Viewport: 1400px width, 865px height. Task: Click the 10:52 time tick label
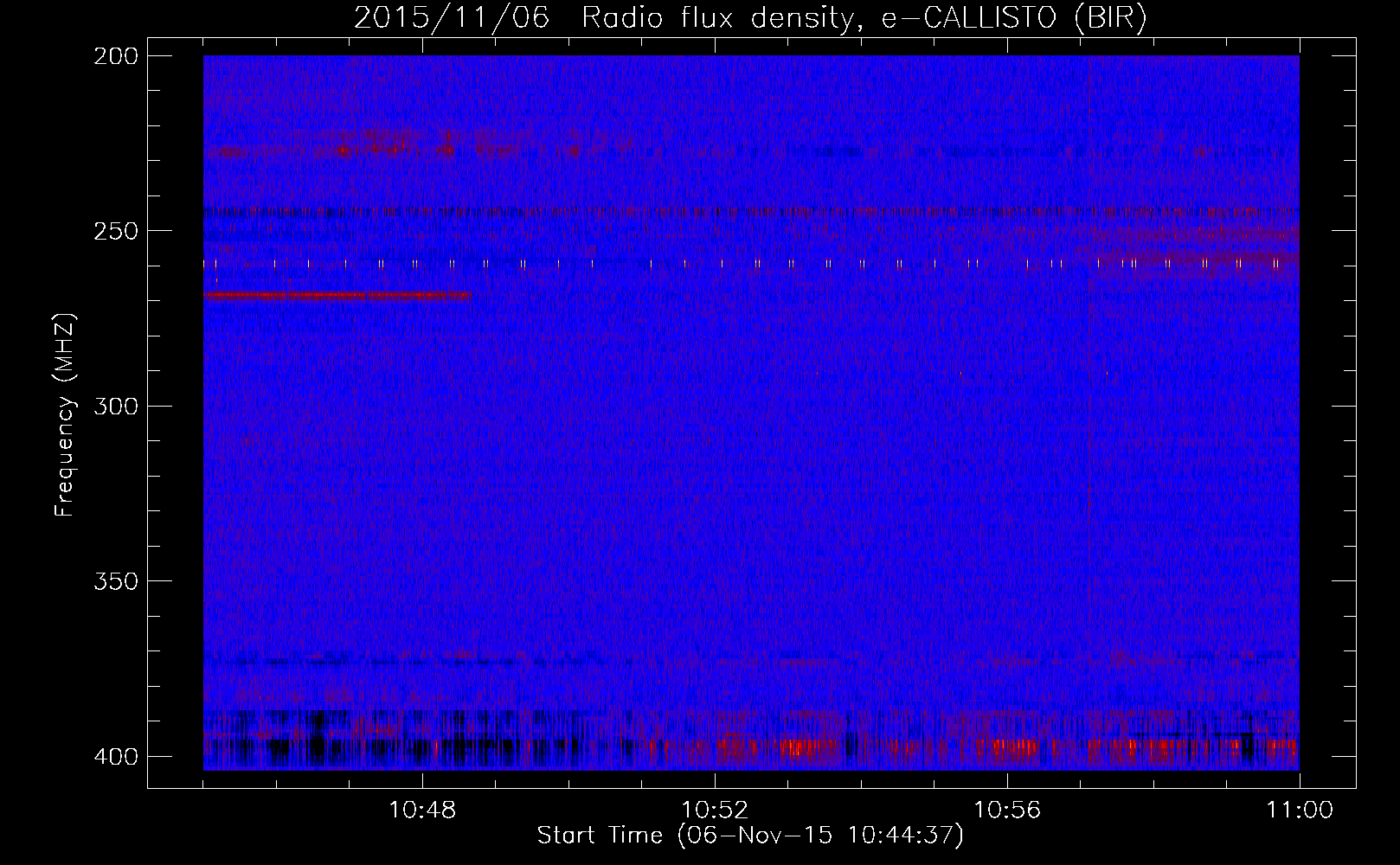(715, 811)
